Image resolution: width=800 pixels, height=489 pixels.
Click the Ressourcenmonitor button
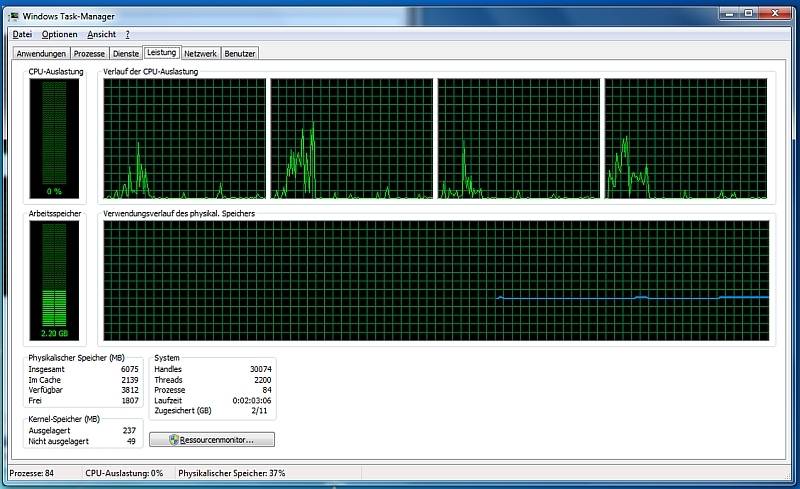212,439
